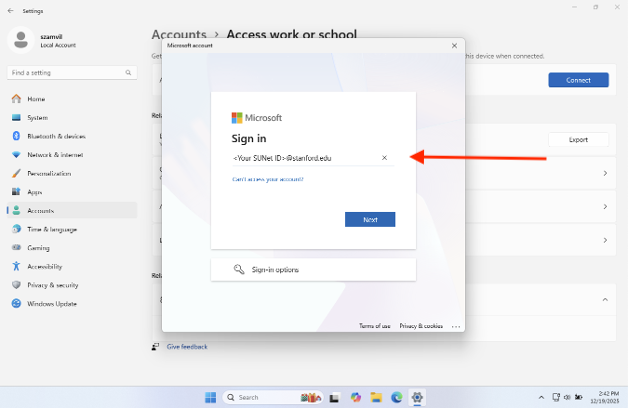
Task: Click the Next button in sign-in dialog
Action: coord(370,219)
